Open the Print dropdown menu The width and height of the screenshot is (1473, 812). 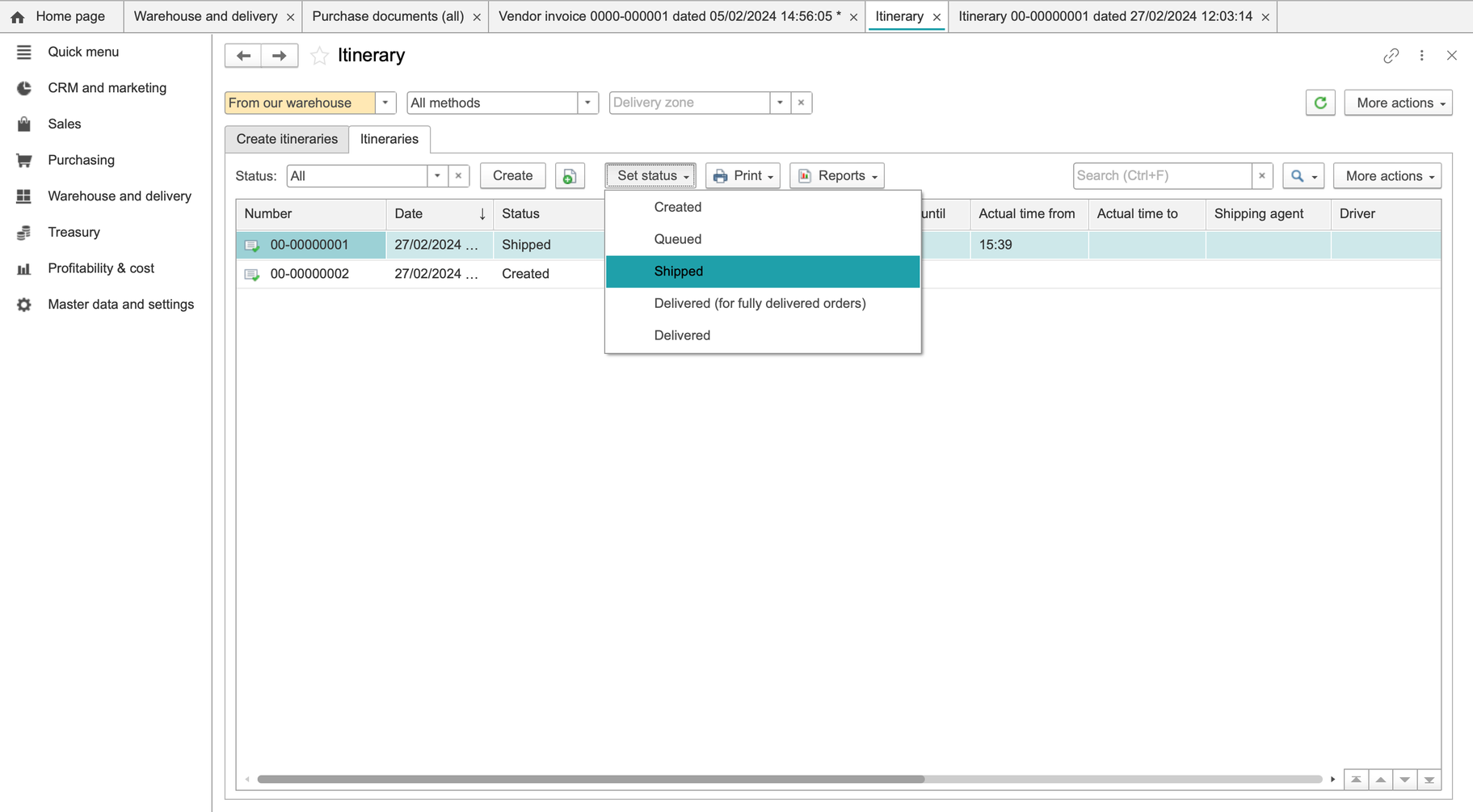[743, 175]
